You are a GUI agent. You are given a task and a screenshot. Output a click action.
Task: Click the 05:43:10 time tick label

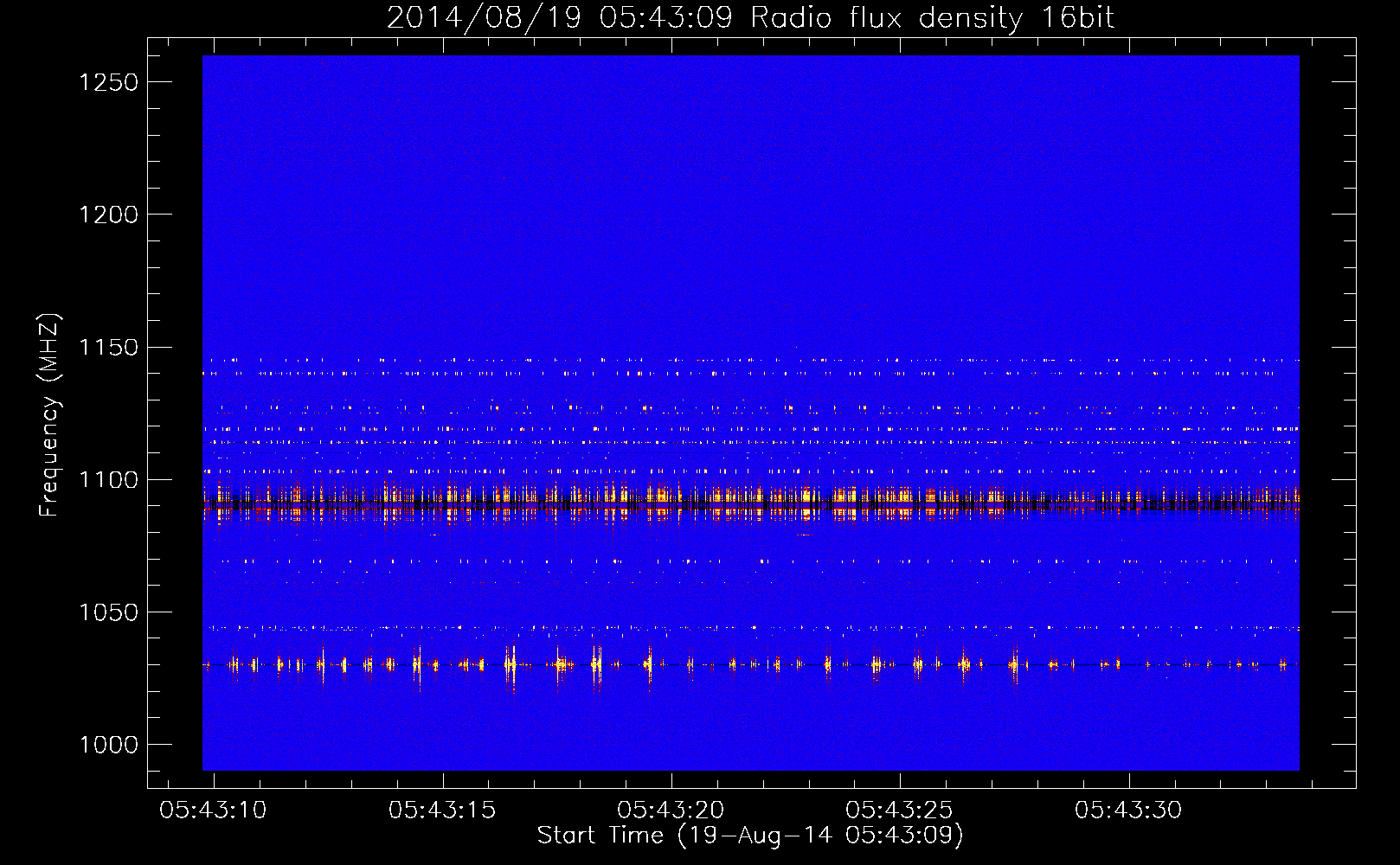point(213,811)
